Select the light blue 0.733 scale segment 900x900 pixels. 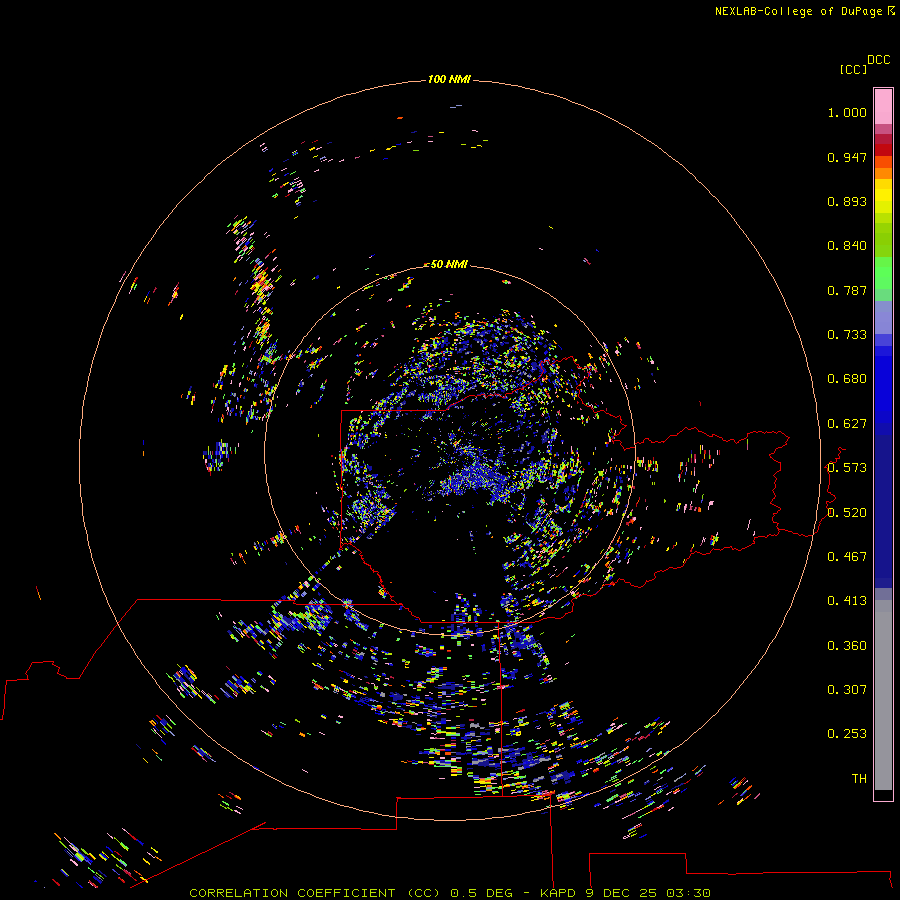pyautogui.click(x=883, y=318)
